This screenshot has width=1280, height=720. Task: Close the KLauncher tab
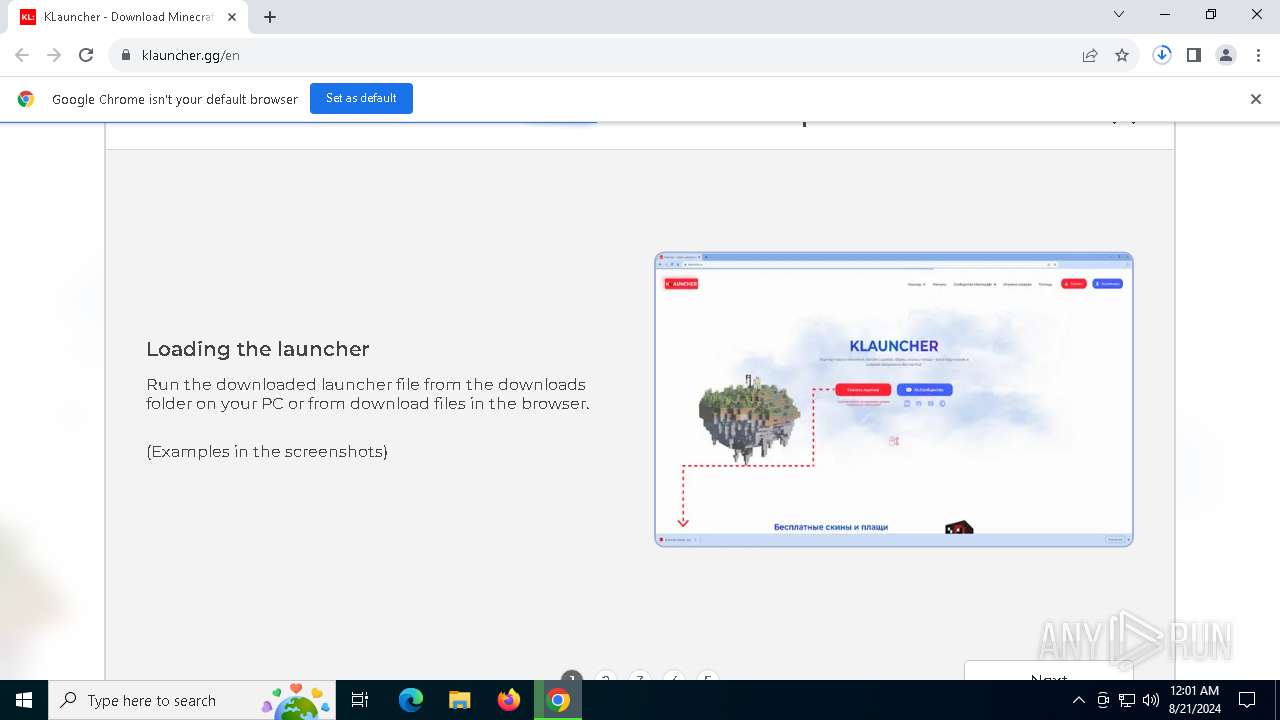(232, 17)
